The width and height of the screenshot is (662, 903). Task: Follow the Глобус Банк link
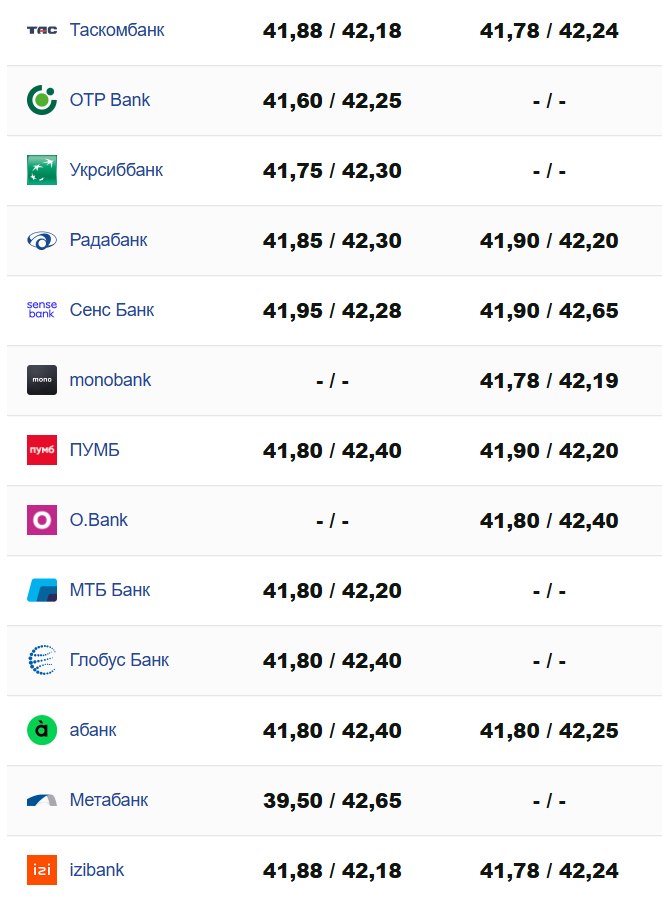click(119, 660)
